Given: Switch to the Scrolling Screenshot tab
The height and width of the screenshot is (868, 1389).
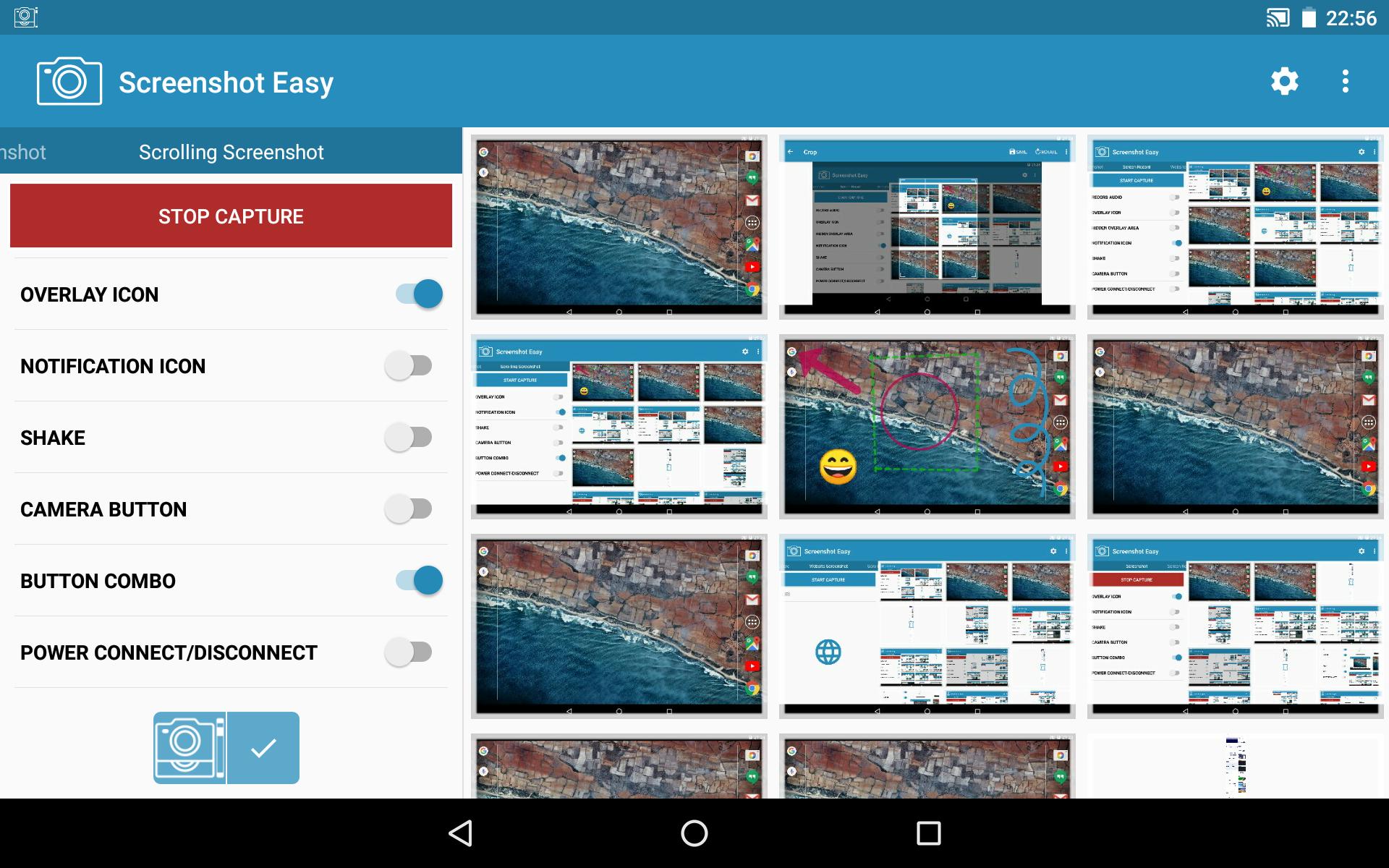Looking at the screenshot, I should [x=230, y=152].
